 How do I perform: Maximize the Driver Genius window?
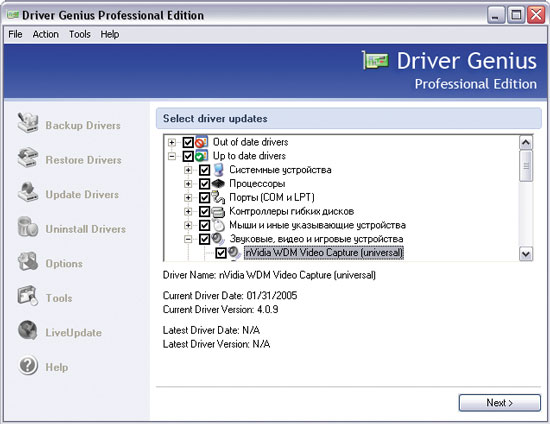(x=516, y=15)
